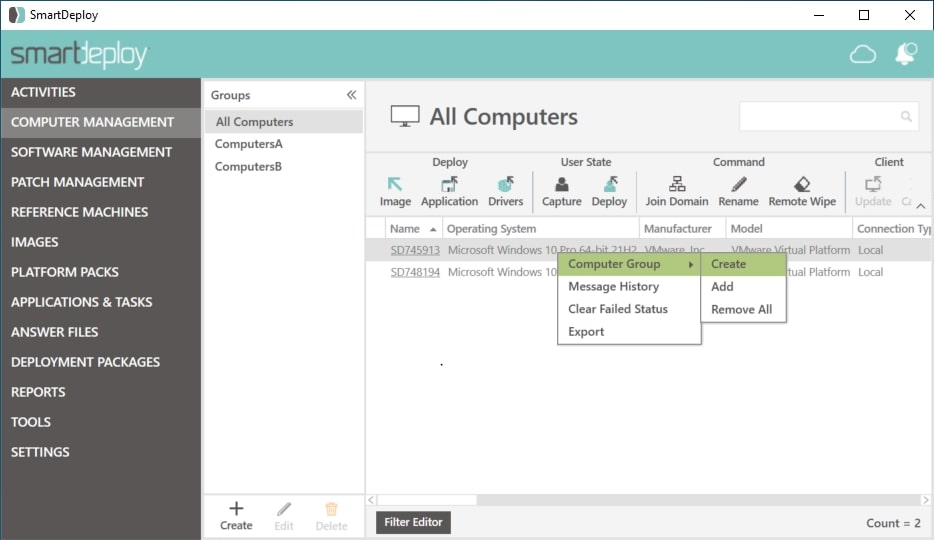Select Remove All in the submenu
The image size is (934, 540).
[741, 310]
